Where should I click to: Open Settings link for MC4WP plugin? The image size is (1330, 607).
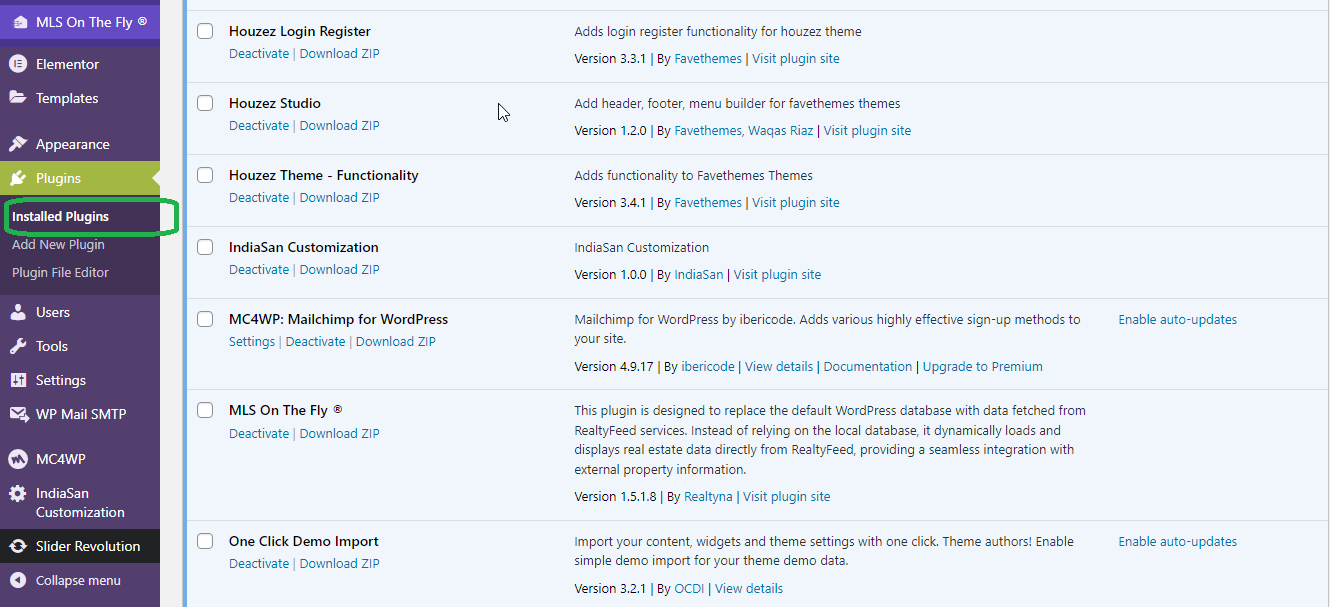[252, 342]
